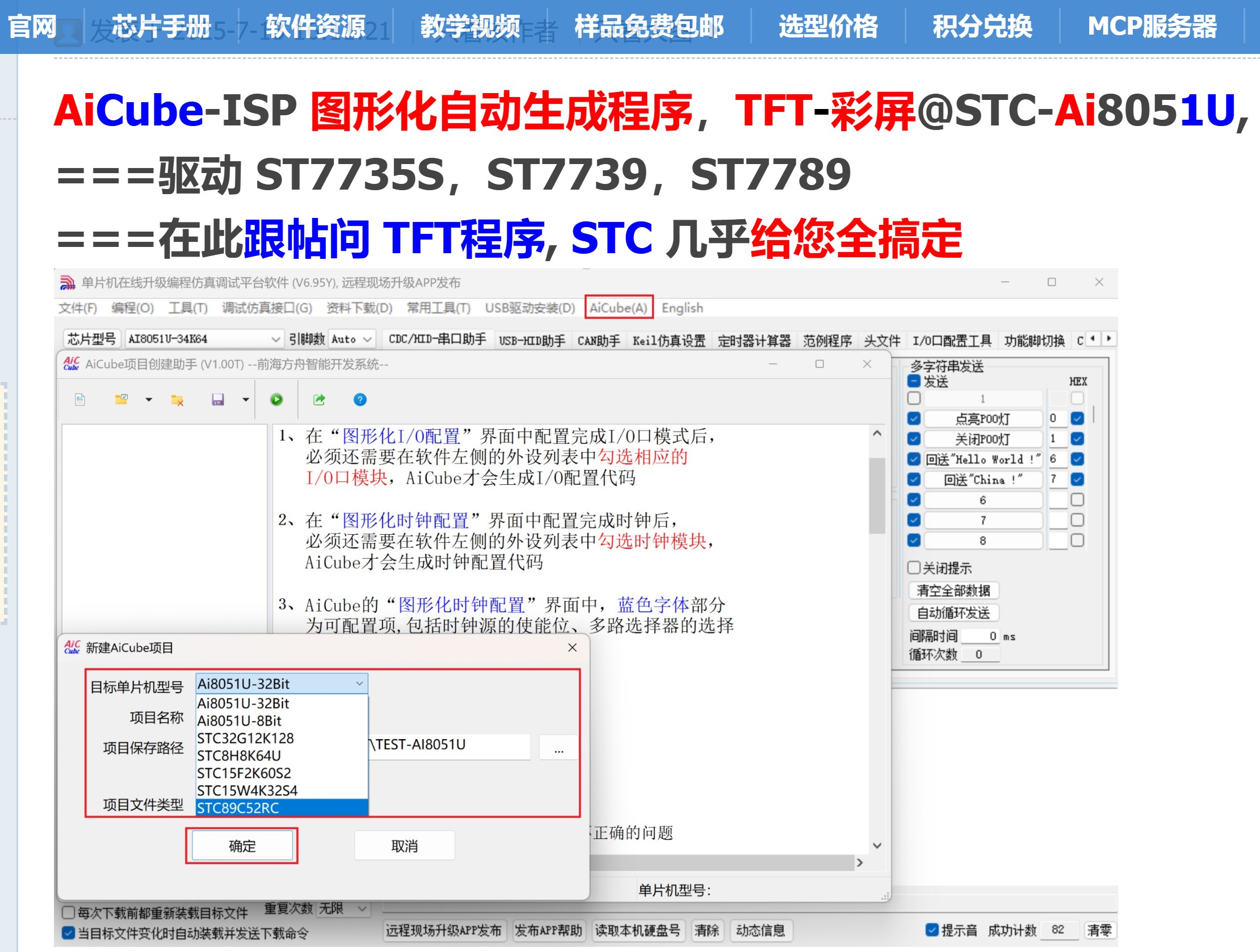Toggle the send checkbox for 关闭P00灯 row

point(914,439)
